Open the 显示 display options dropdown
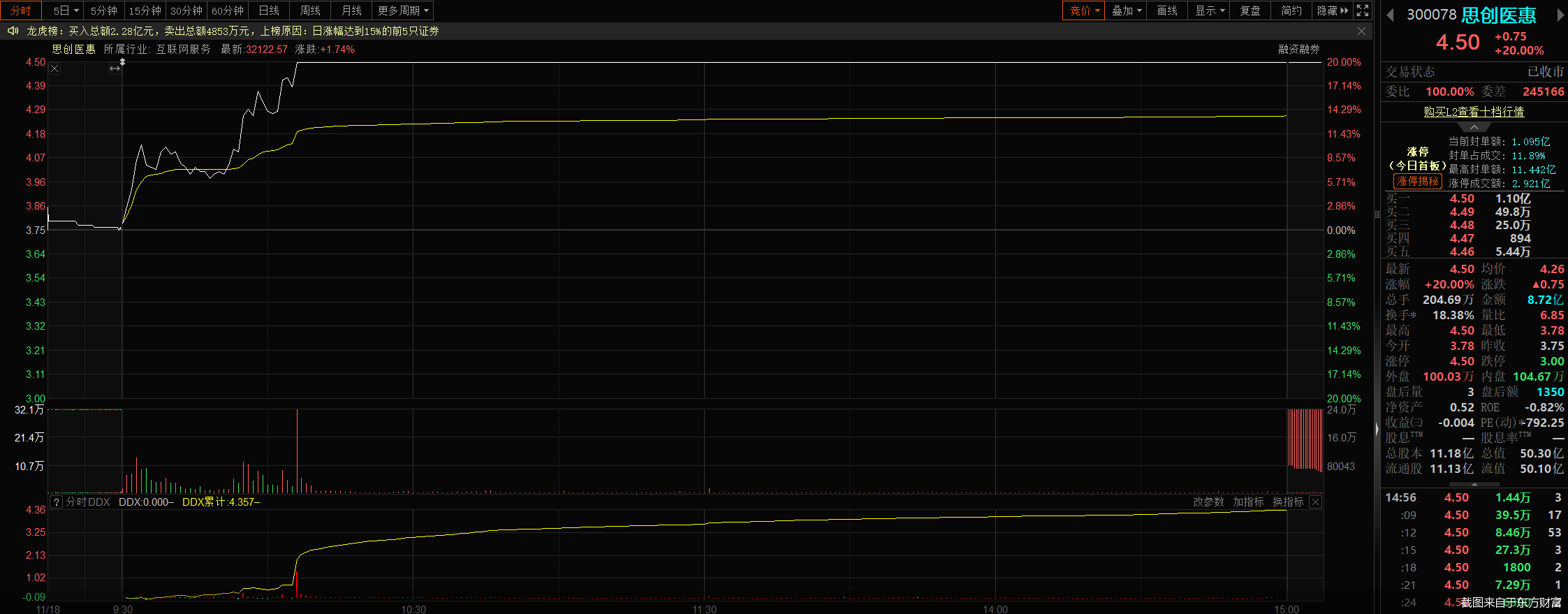1568x614 pixels. pos(1209,10)
